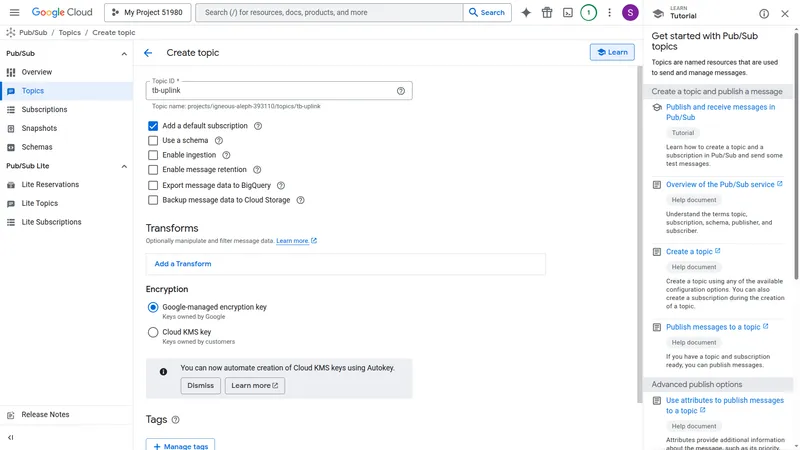
Task: Click the tutorial info icon in Learn panel
Action: (x=764, y=14)
